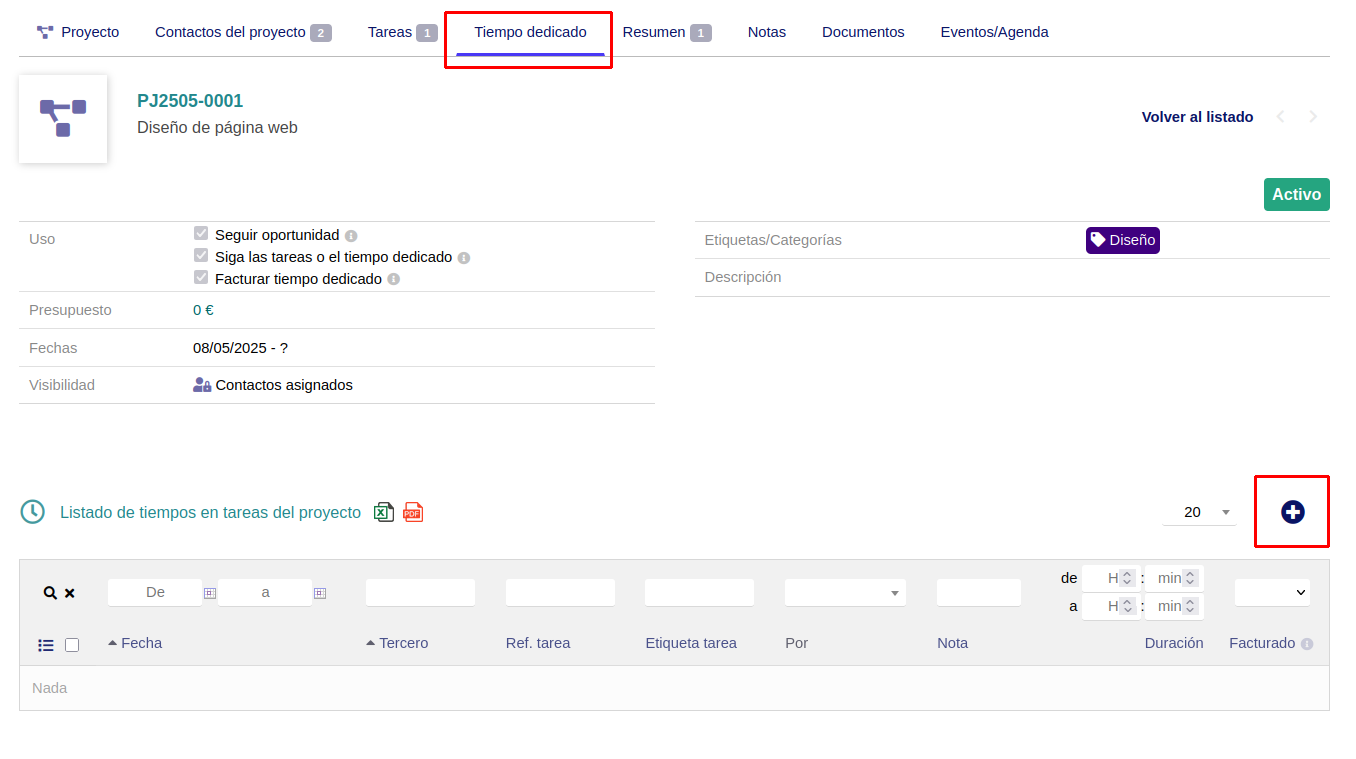Viewport: 1356px width, 759px height.
Task: Clear filters with the X icon
Action: 70,593
